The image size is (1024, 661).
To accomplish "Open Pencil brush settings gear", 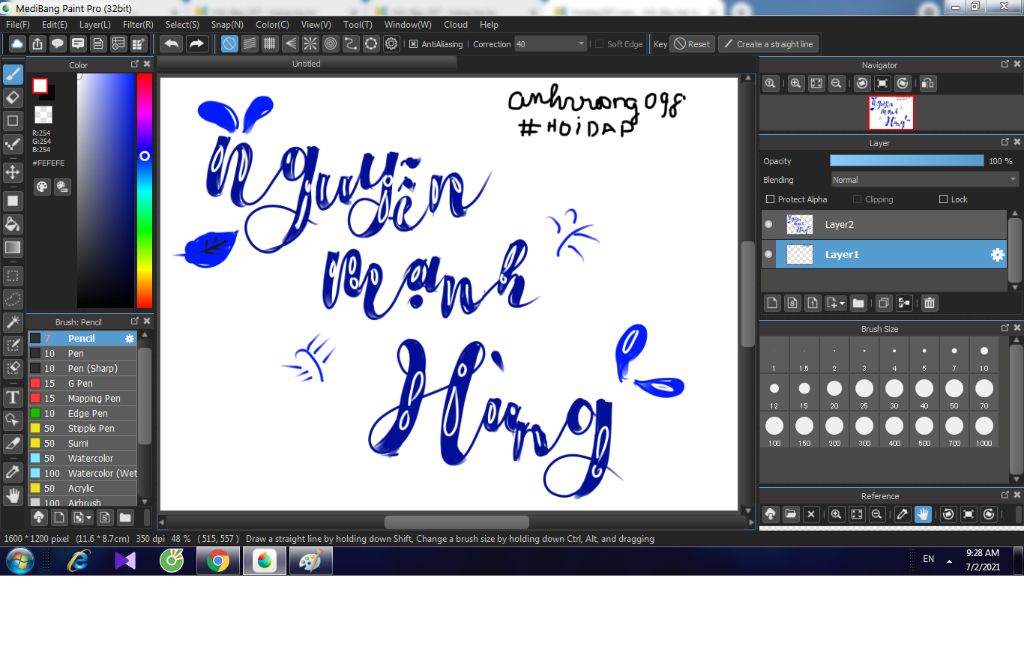I will tap(129, 338).
